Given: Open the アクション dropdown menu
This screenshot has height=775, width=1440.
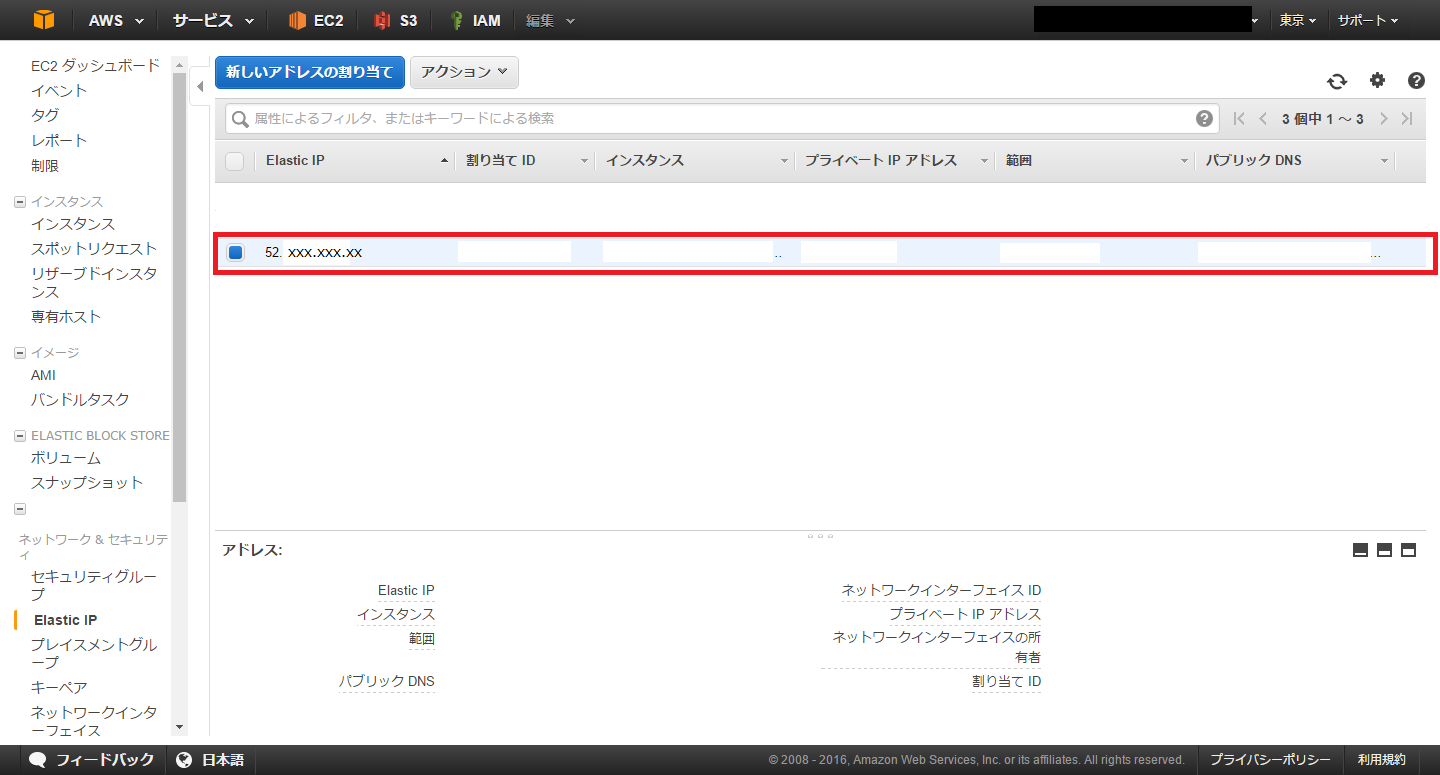Looking at the screenshot, I should coord(464,72).
